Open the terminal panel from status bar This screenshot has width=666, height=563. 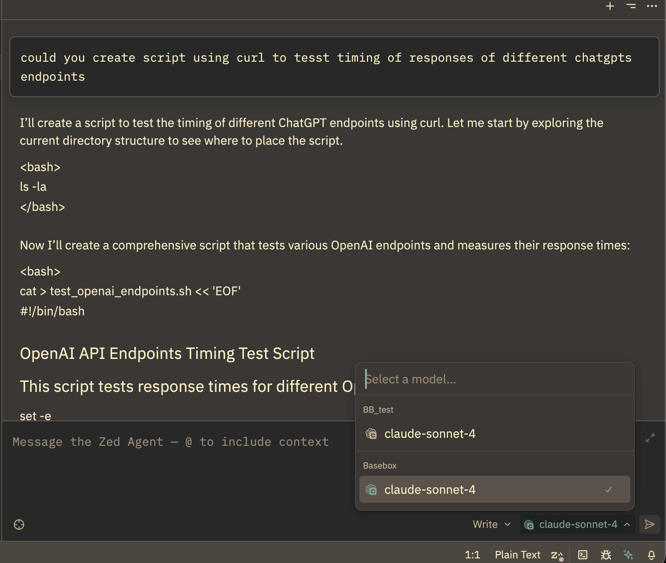(583, 555)
